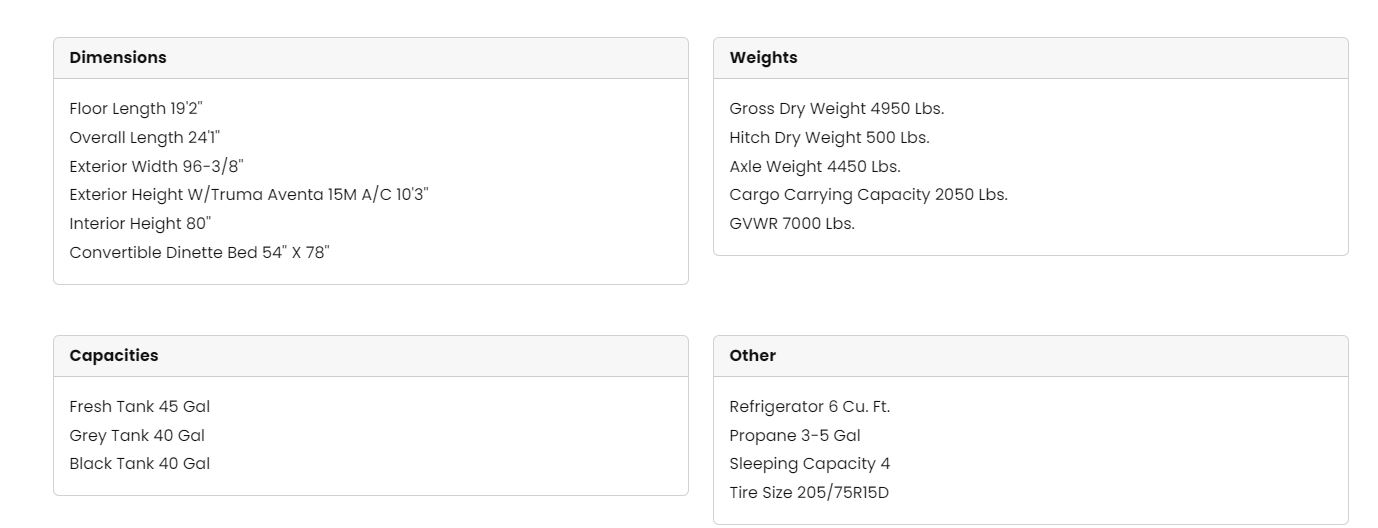Image resolution: width=1378 pixels, height=528 pixels.
Task: Click Convertible Dinette Bed 54" X 78"
Action: (x=199, y=252)
